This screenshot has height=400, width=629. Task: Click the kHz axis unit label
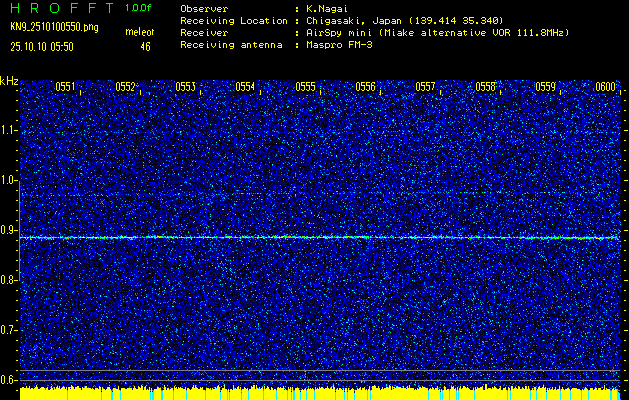click(9, 80)
